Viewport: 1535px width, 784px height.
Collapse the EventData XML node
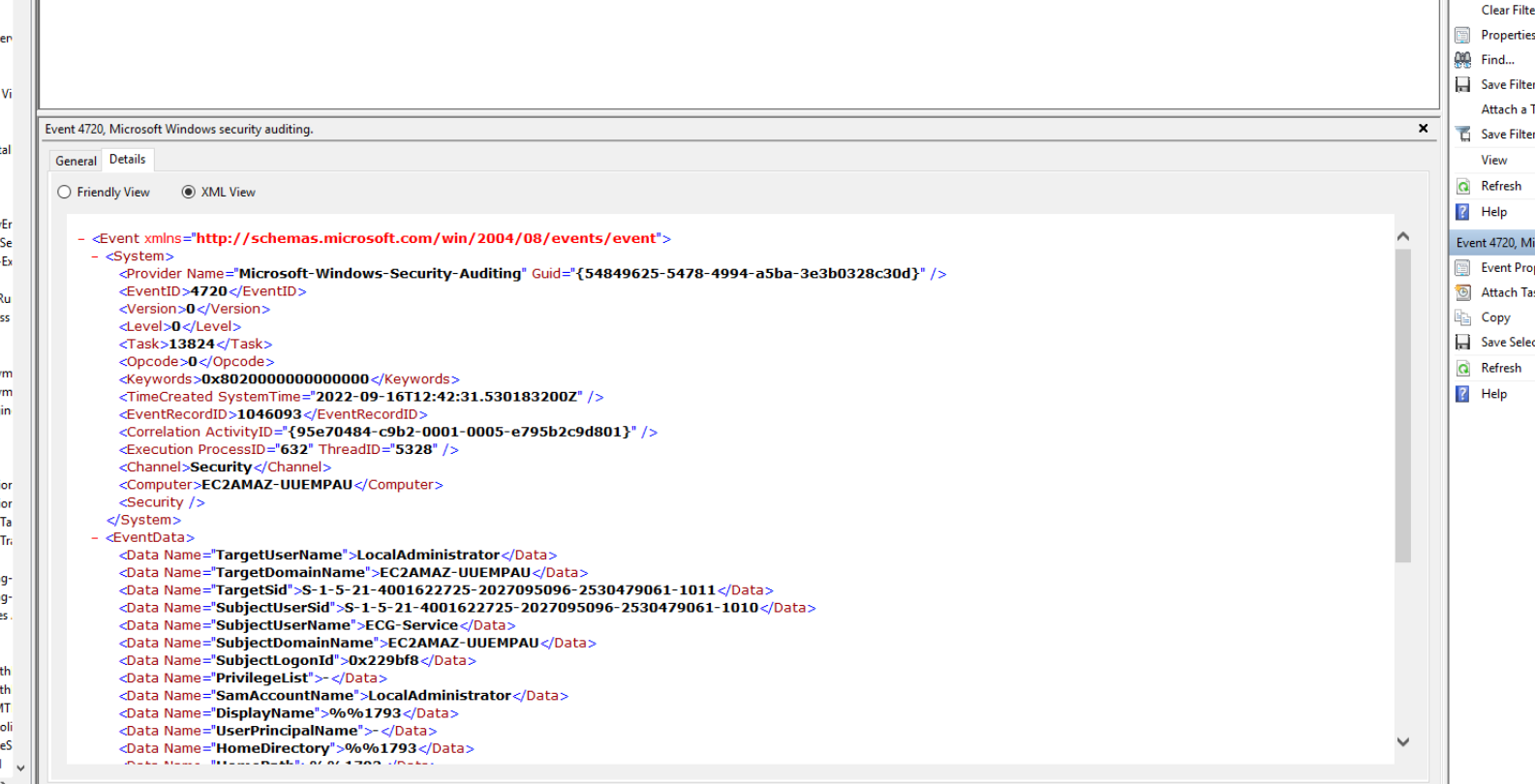[x=95, y=538]
